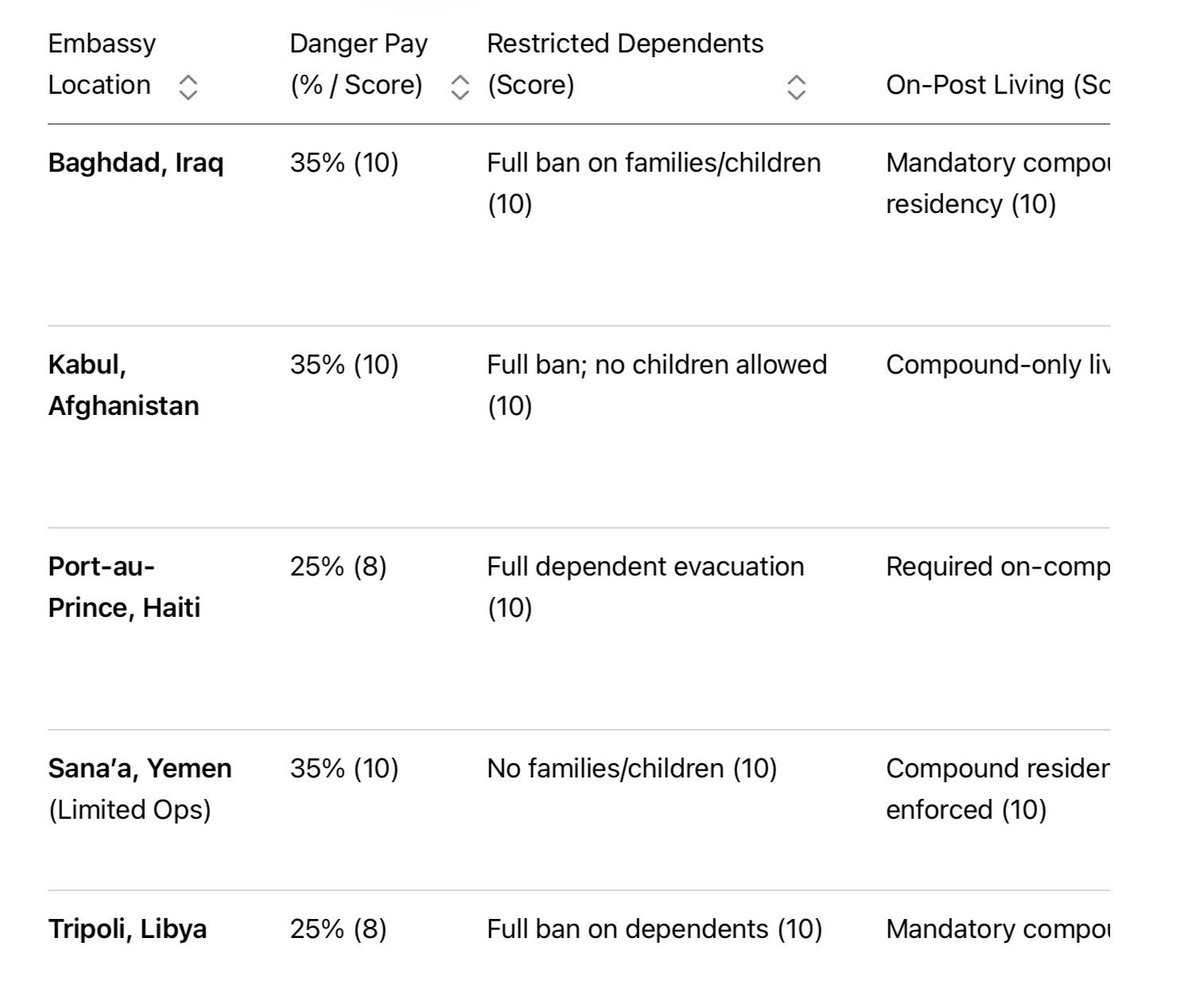Screen dimensions: 1200x1004
Task: Click the 'Full dependent evacuation' cell
Action: point(646,587)
